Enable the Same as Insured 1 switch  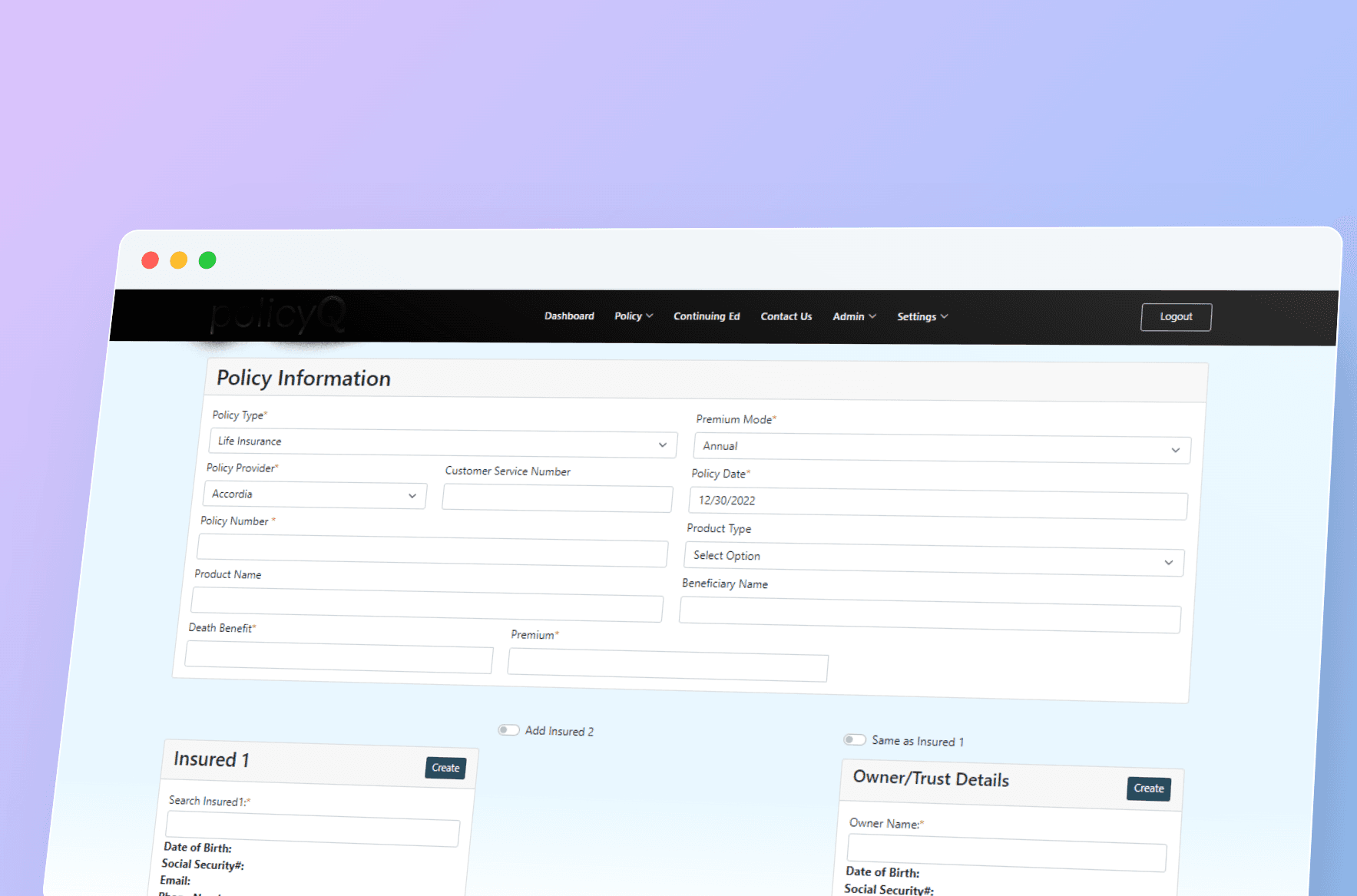point(854,740)
